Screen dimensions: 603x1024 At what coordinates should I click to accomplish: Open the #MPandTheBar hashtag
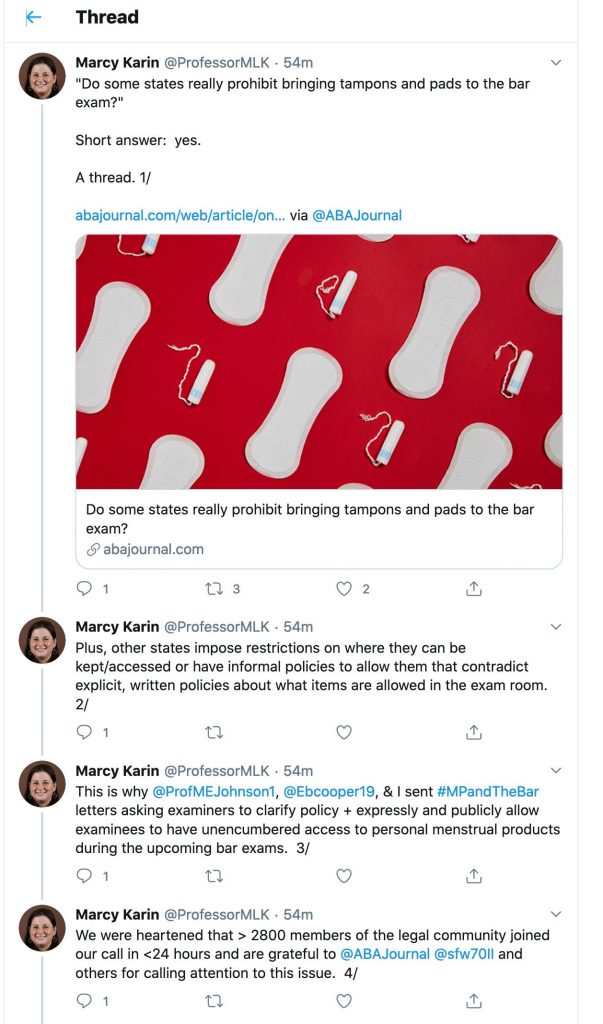coord(488,792)
